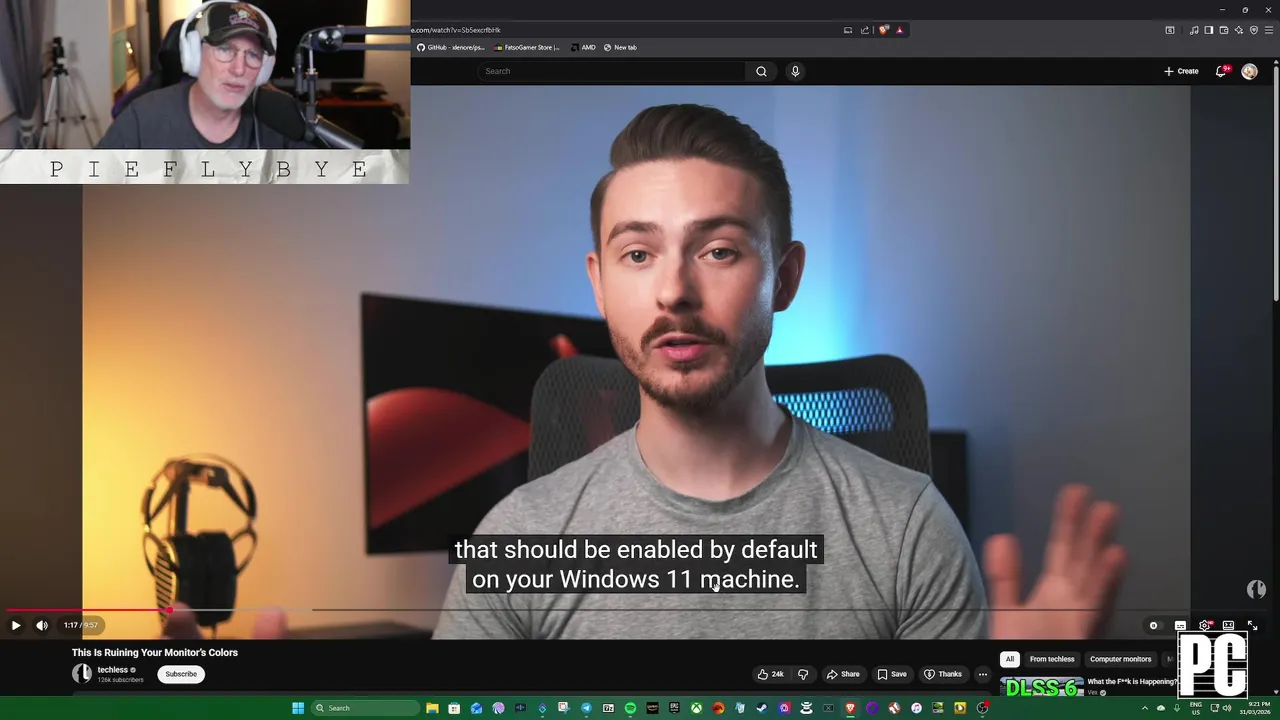The height and width of the screenshot is (720, 1280).
Task: Select the From techless chip
Action: 1052,659
